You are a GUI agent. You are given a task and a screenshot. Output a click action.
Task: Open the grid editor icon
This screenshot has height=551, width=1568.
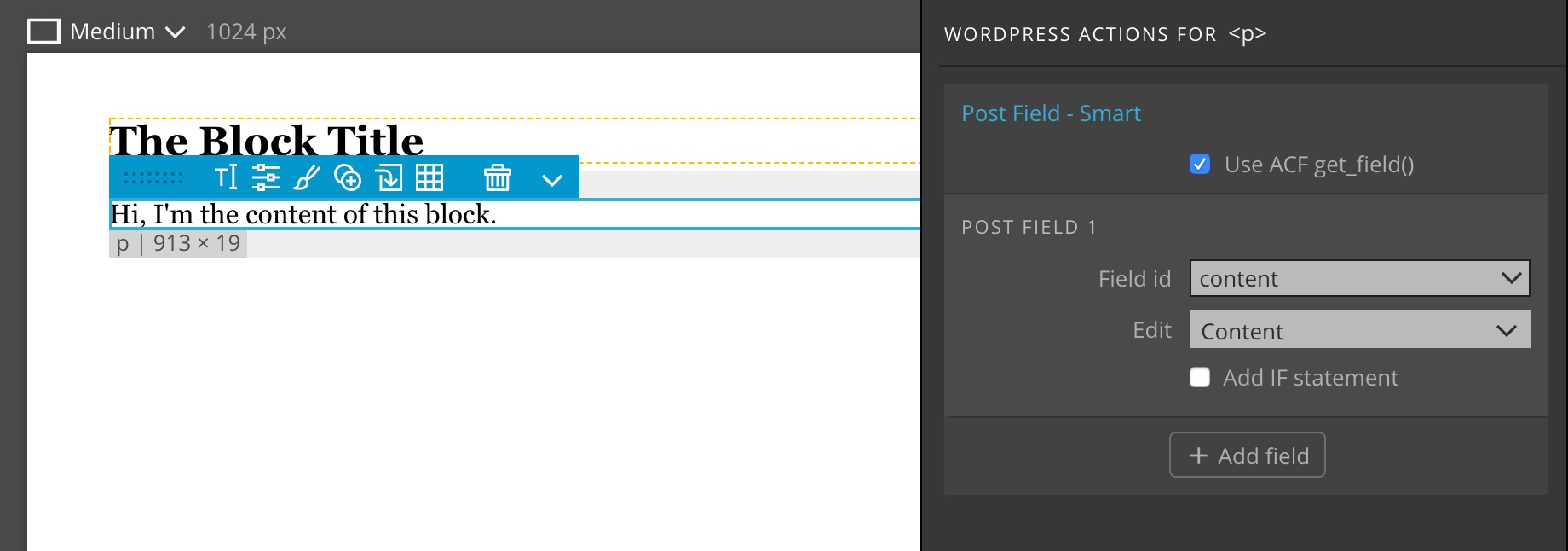(429, 177)
